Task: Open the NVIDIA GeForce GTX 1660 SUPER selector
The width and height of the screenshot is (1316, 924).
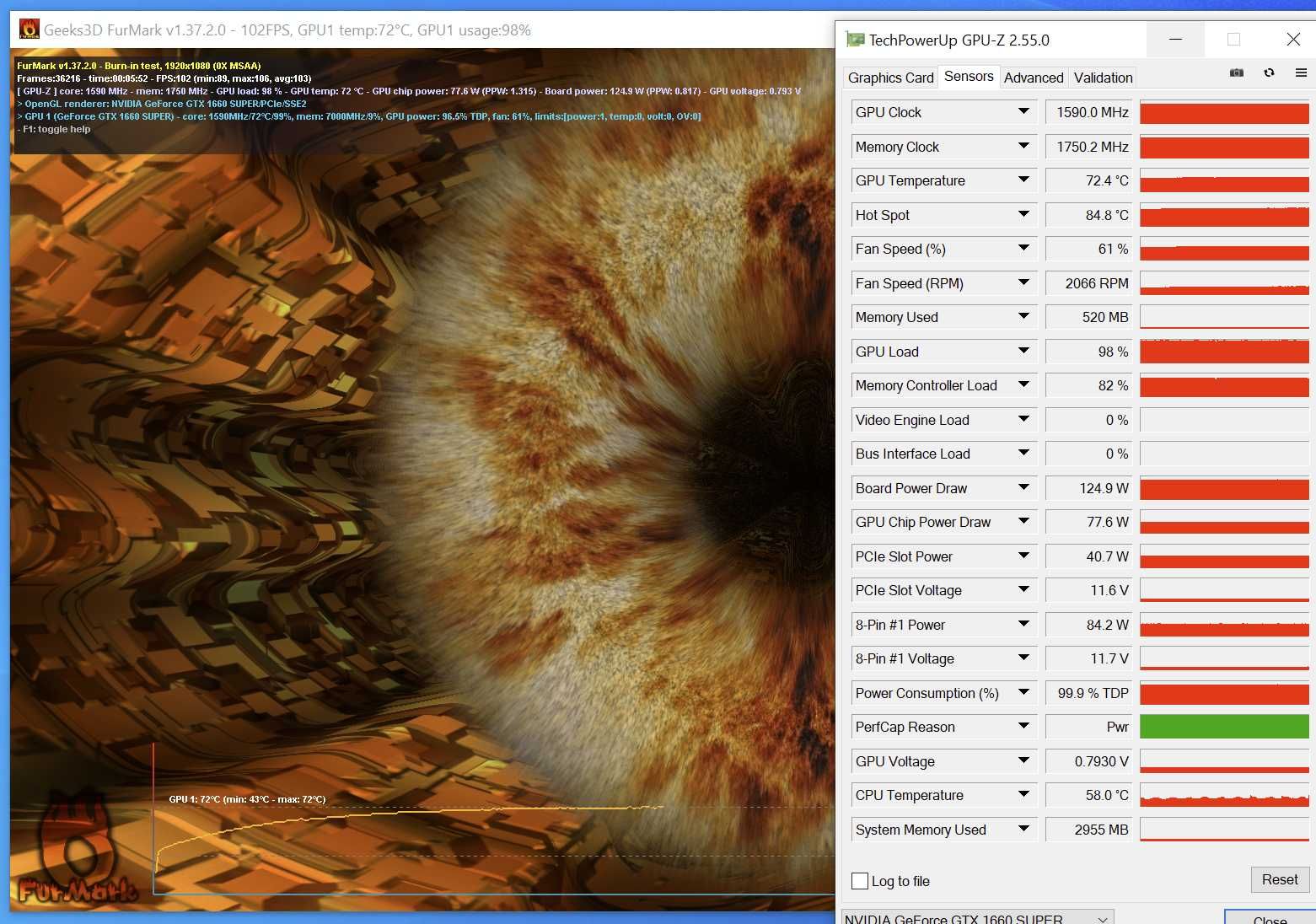Action: (x=978, y=917)
